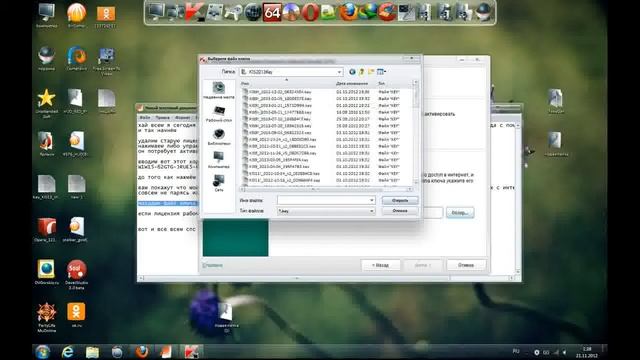
Task: Select Computer in the dialog places bar
Action: (x=219, y=160)
